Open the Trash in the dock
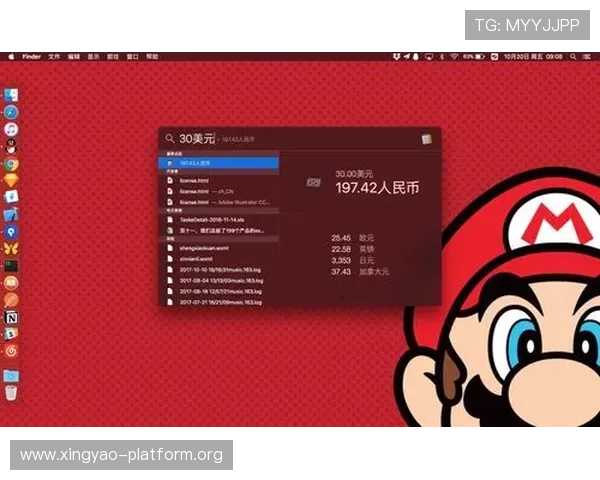Screen dimensions: 600x480 coord(11,393)
